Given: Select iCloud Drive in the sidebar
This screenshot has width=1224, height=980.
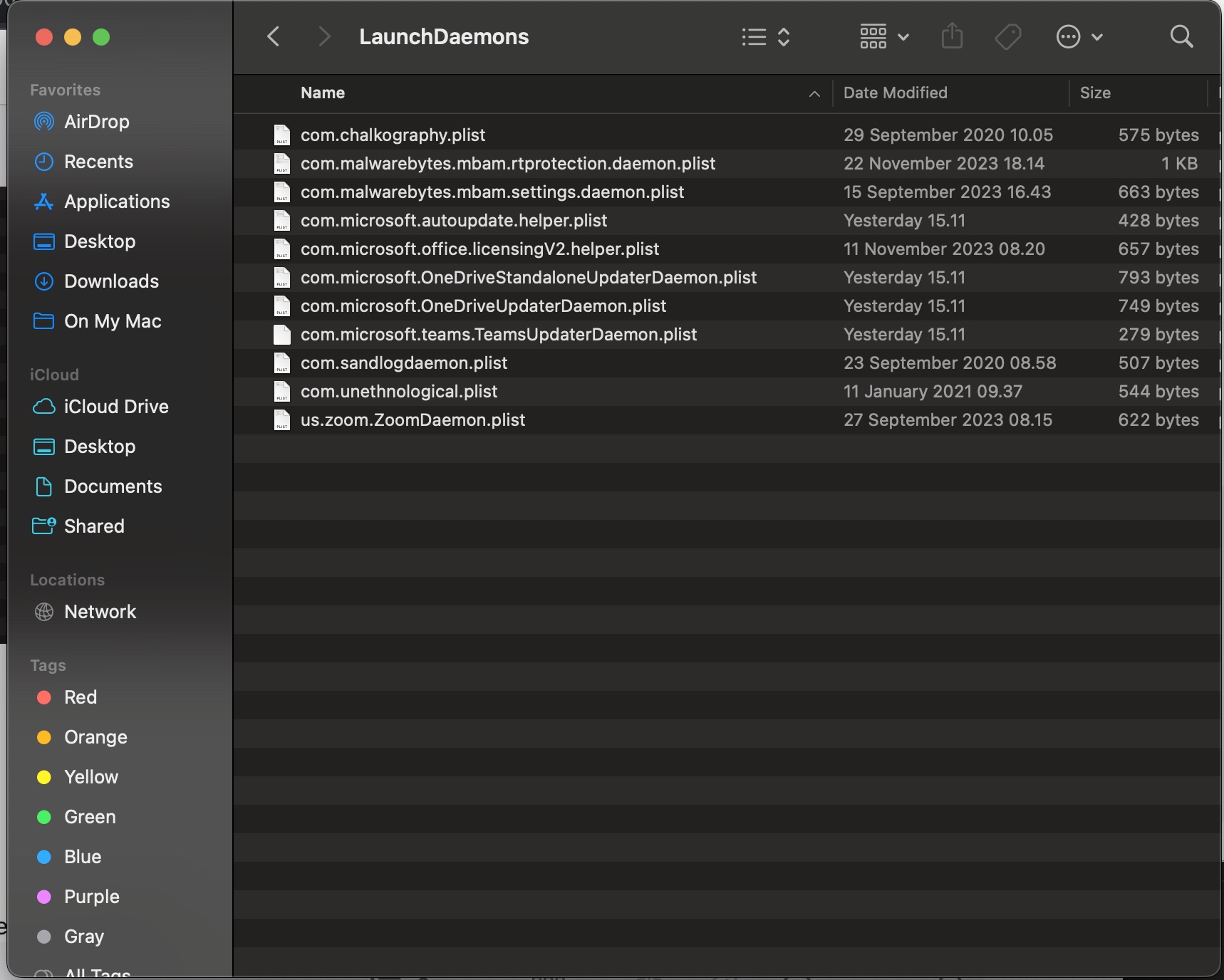Looking at the screenshot, I should [115, 407].
